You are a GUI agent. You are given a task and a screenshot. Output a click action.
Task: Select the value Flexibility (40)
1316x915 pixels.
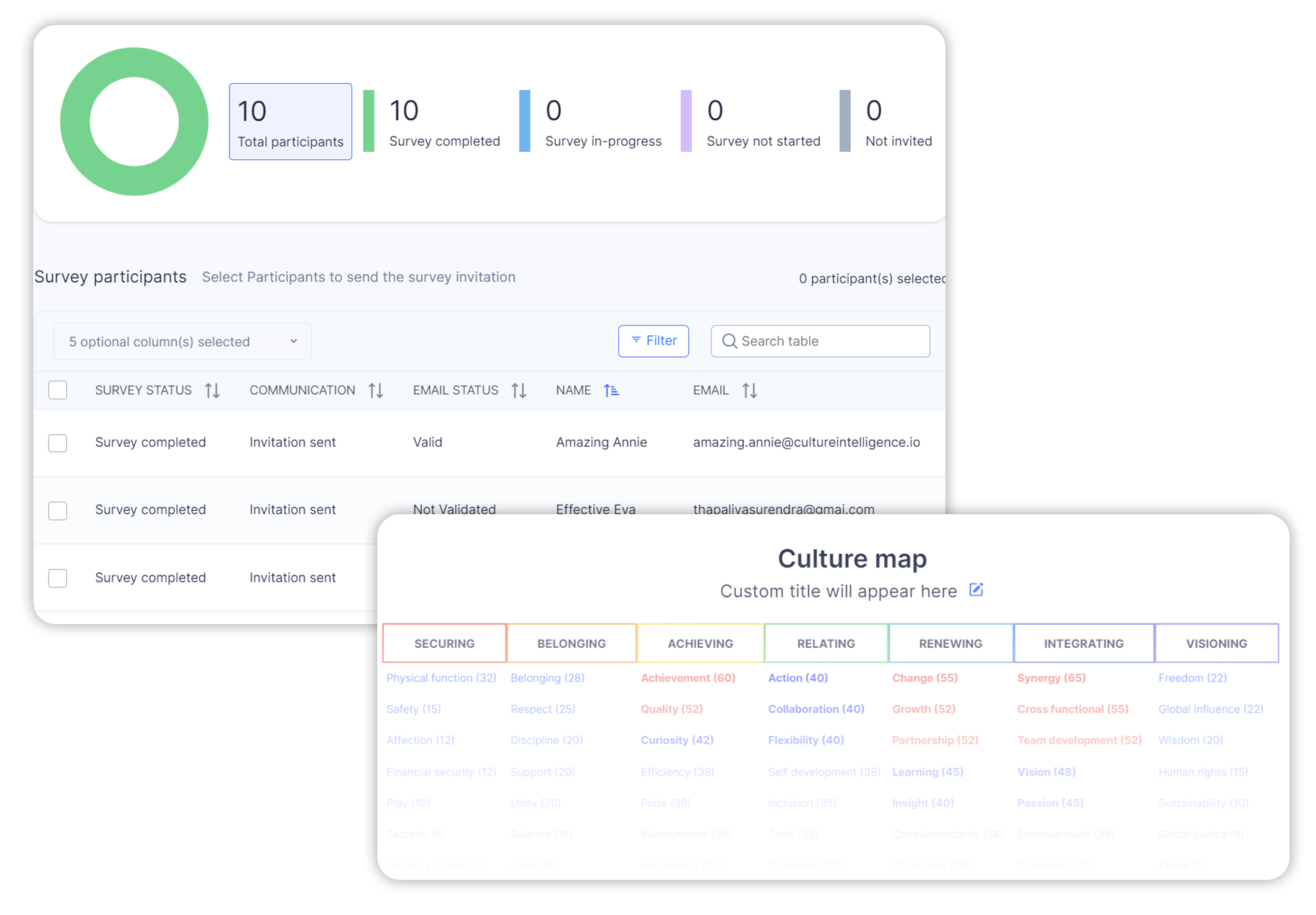(x=806, y=740)
